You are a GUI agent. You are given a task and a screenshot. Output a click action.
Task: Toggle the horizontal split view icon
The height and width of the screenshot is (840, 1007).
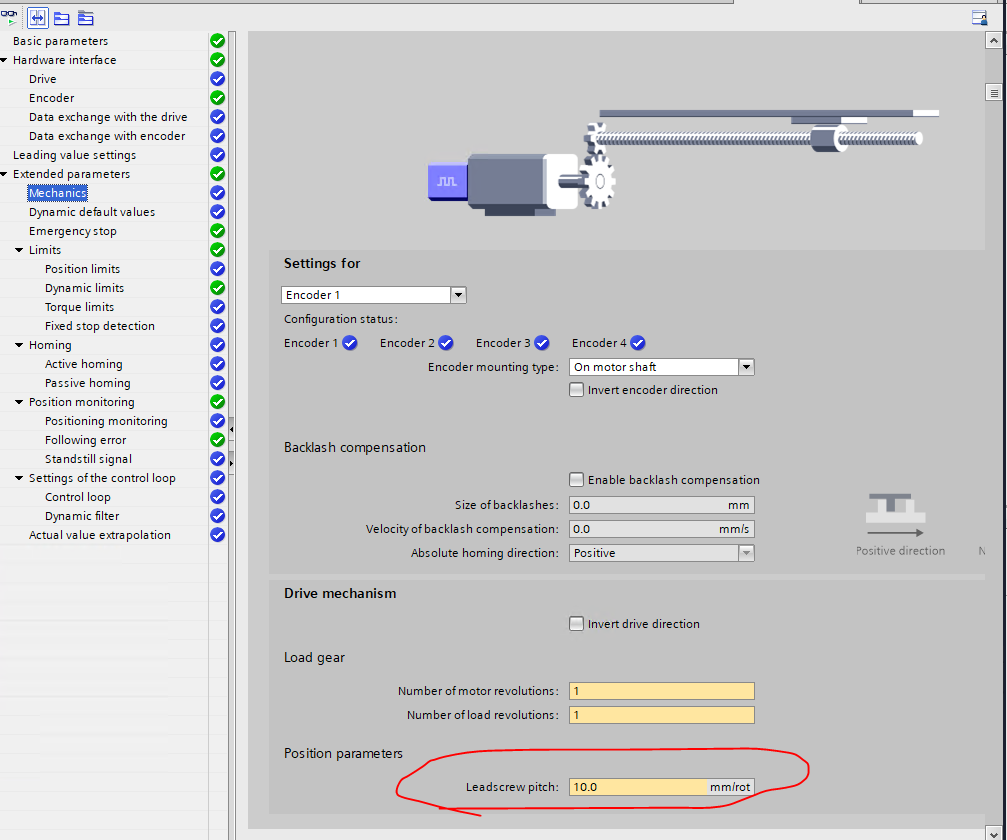click(38, 17)
